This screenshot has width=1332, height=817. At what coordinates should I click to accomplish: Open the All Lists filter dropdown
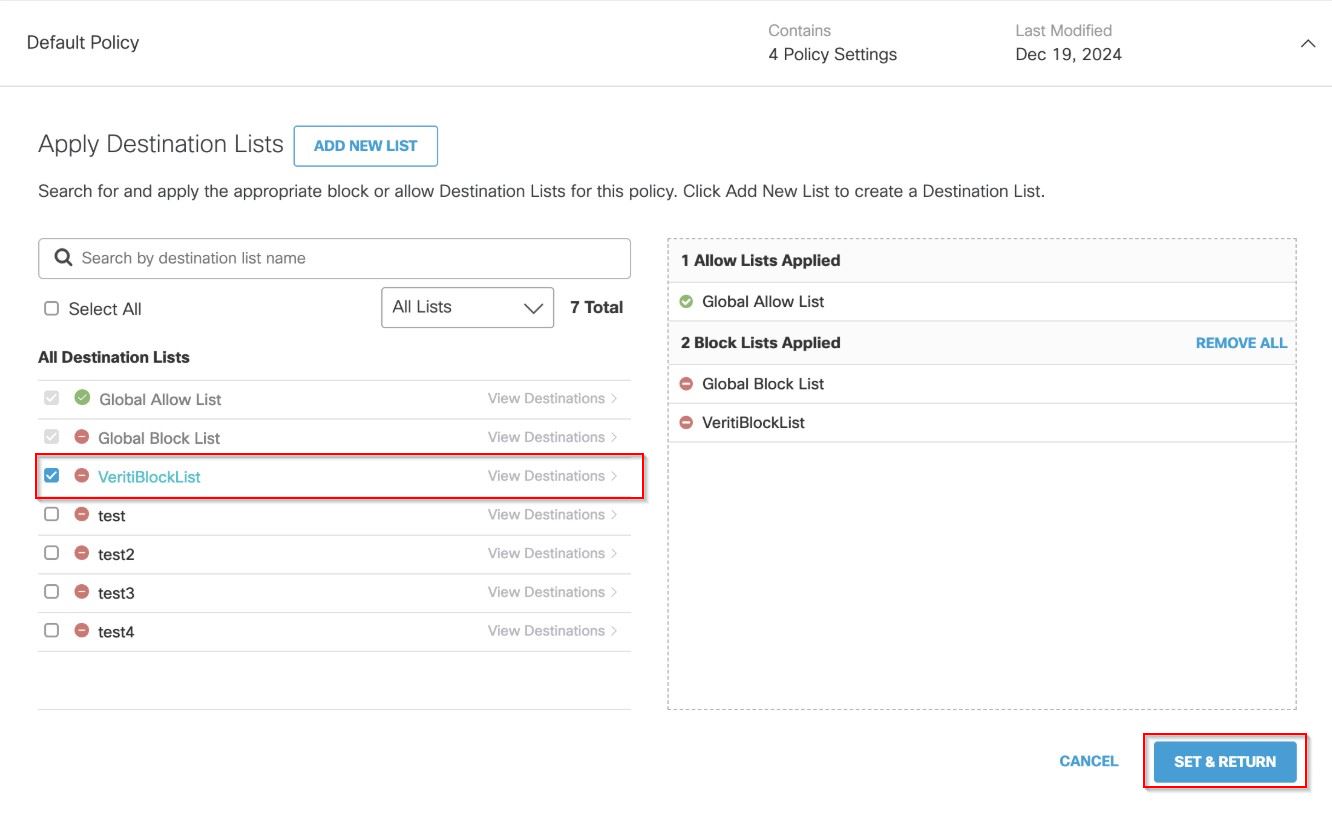[467, 308]
